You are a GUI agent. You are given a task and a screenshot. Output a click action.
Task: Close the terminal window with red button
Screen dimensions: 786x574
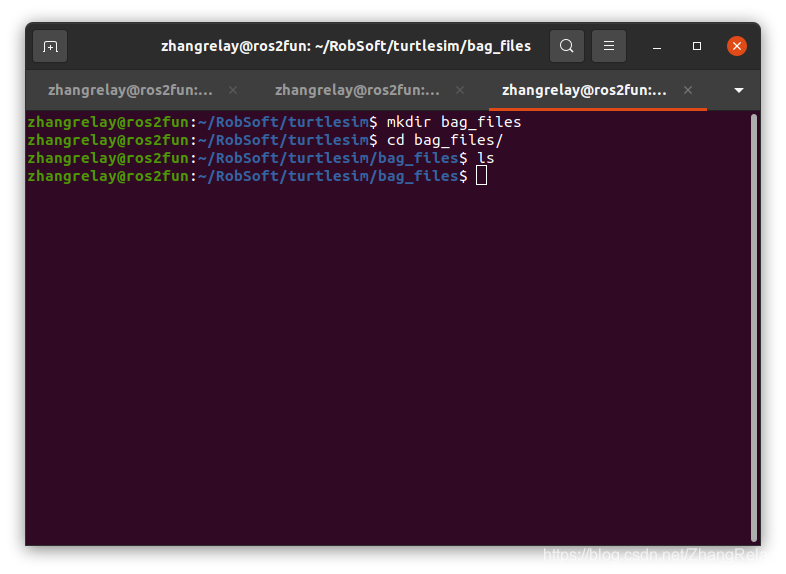click(737, 46)
